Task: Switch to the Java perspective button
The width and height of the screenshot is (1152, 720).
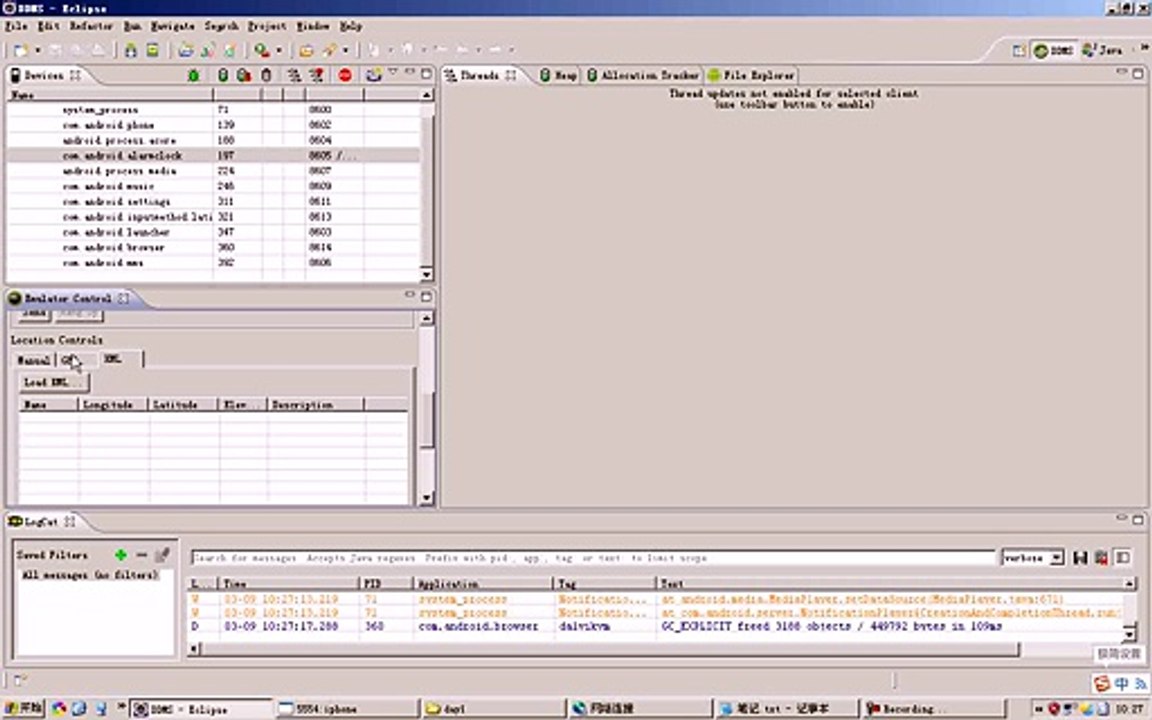Action: point(1104,50)
